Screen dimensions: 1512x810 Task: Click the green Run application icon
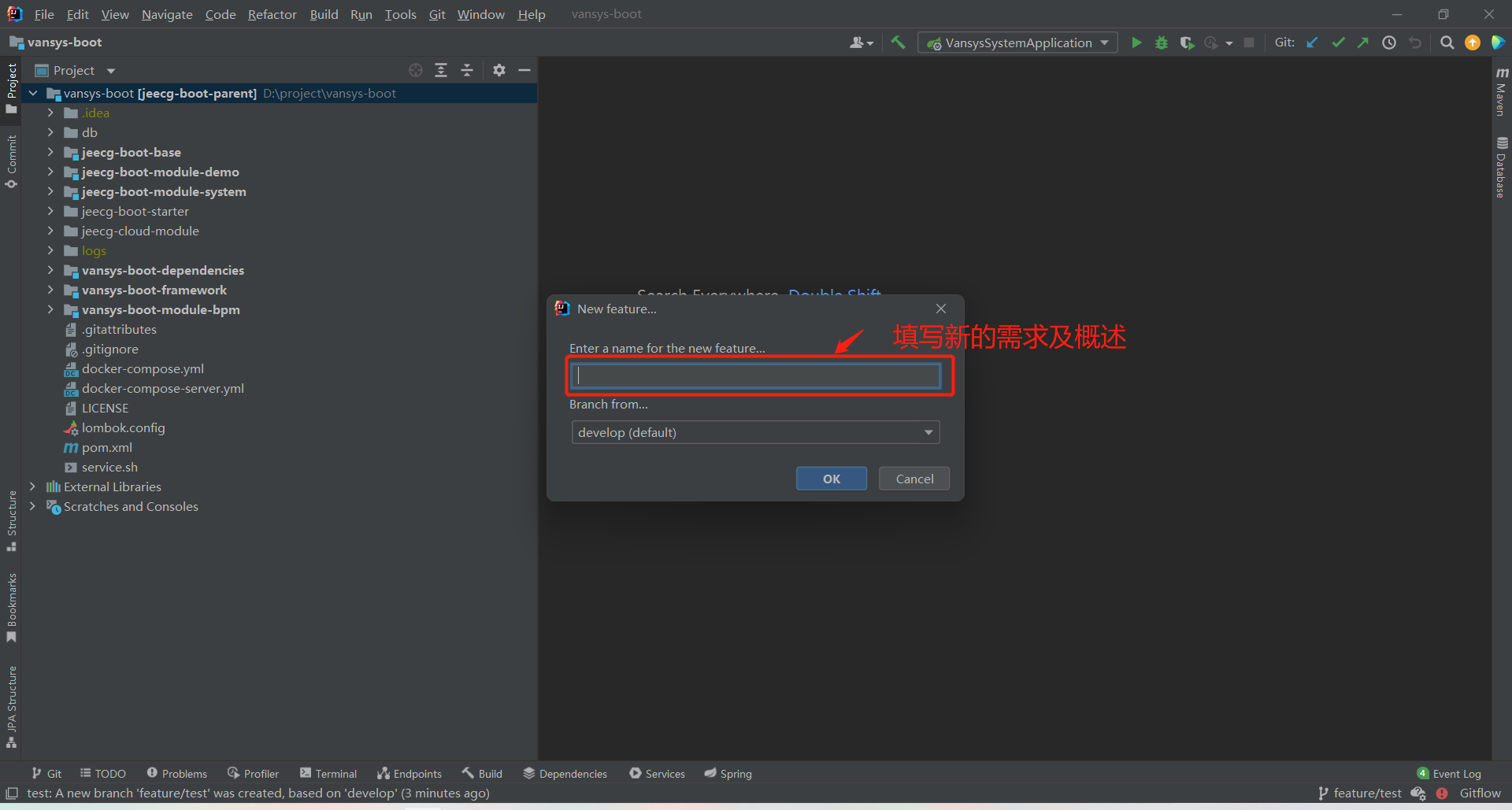pos(1136,43)
